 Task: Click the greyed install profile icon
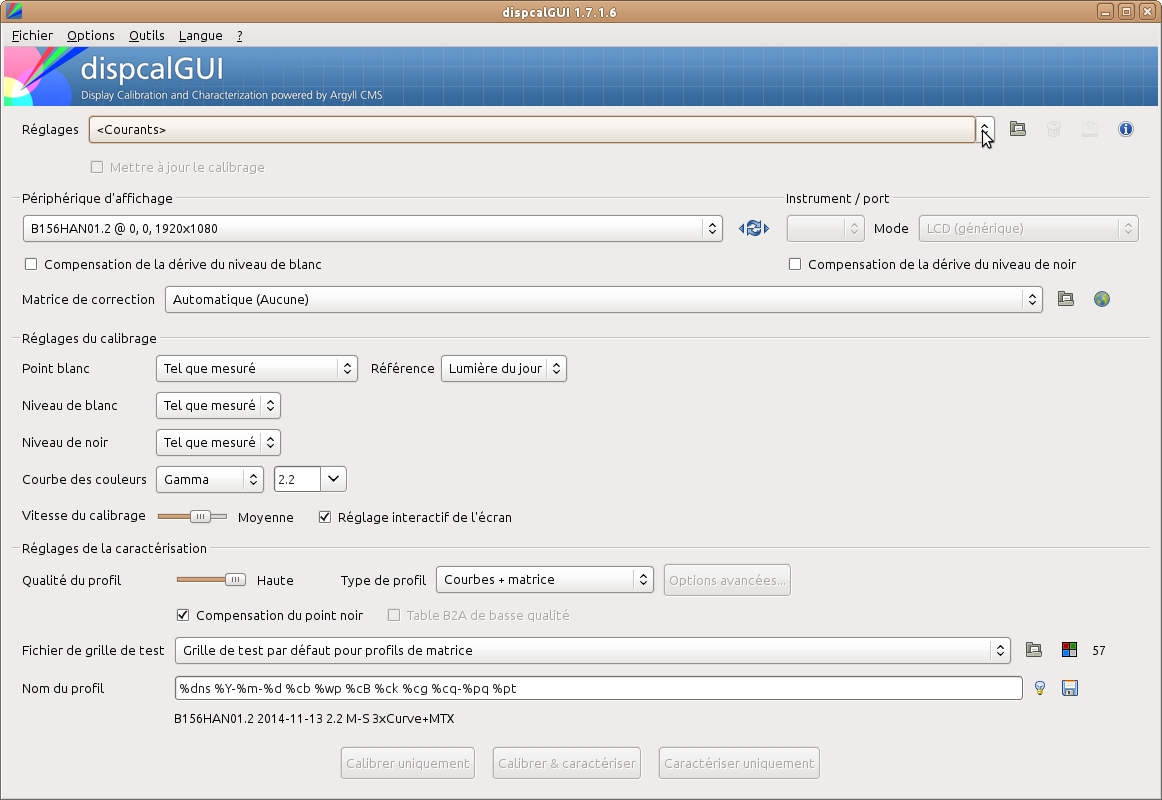click(1089, 129)
